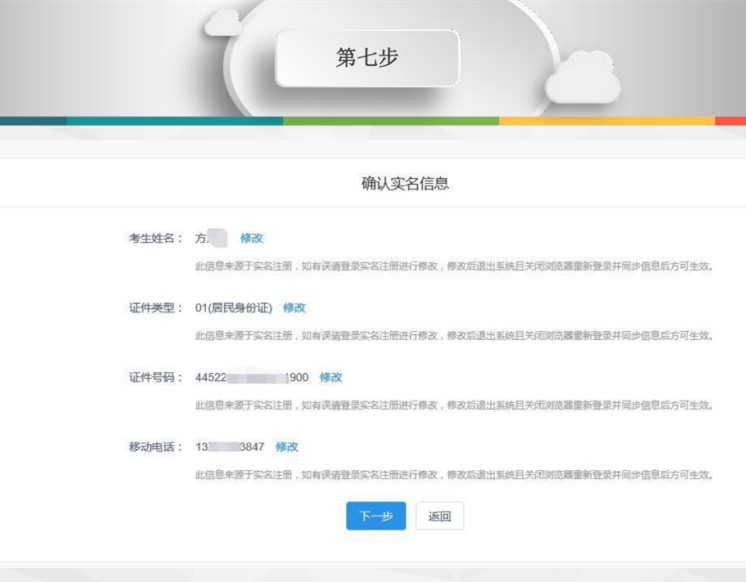Click the 确认实名信息 heading
Viewport: 746px width, 582px height.
pos(405,184)
